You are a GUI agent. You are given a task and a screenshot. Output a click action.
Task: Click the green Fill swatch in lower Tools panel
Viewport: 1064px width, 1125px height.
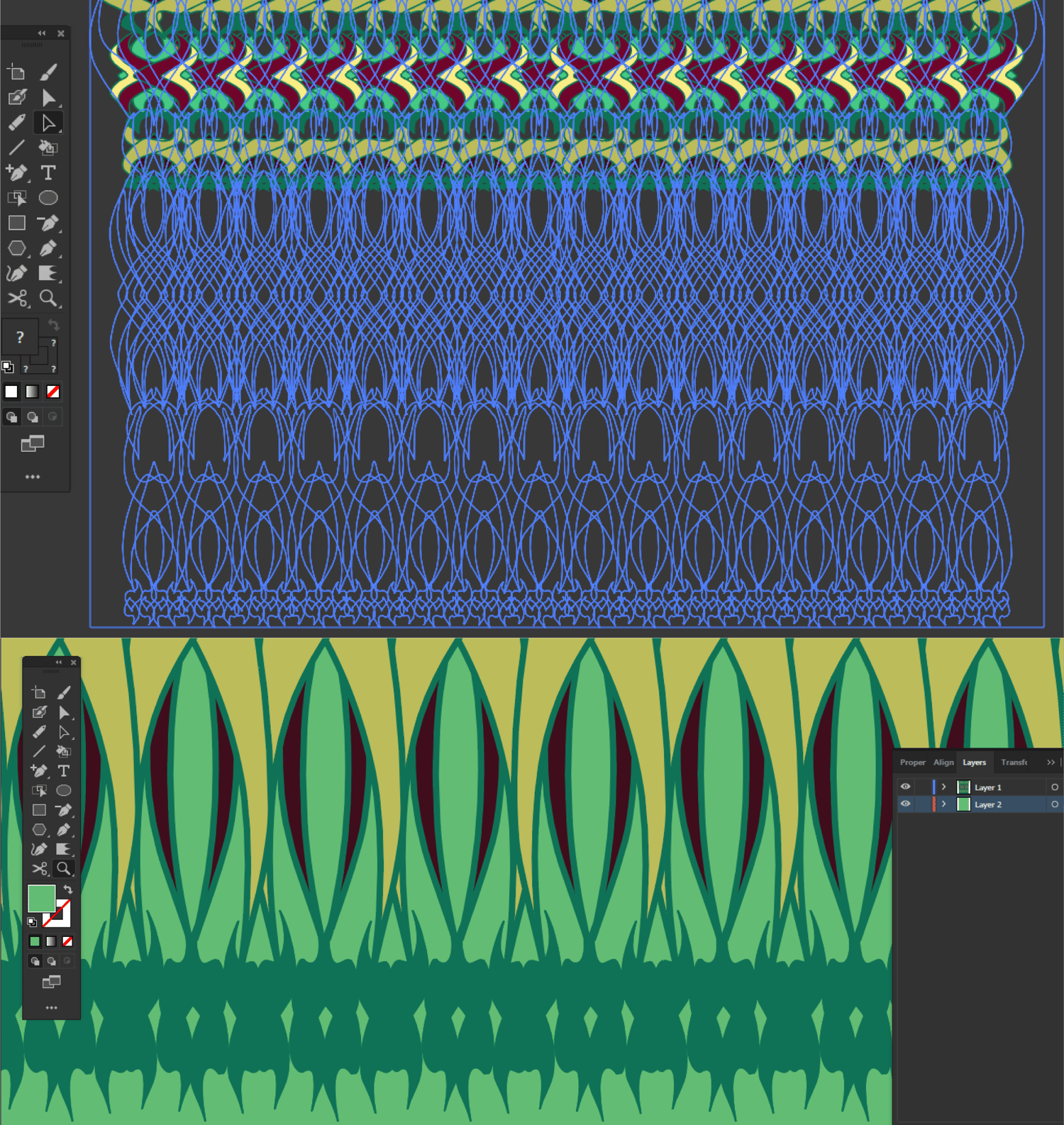pos(42,899)
